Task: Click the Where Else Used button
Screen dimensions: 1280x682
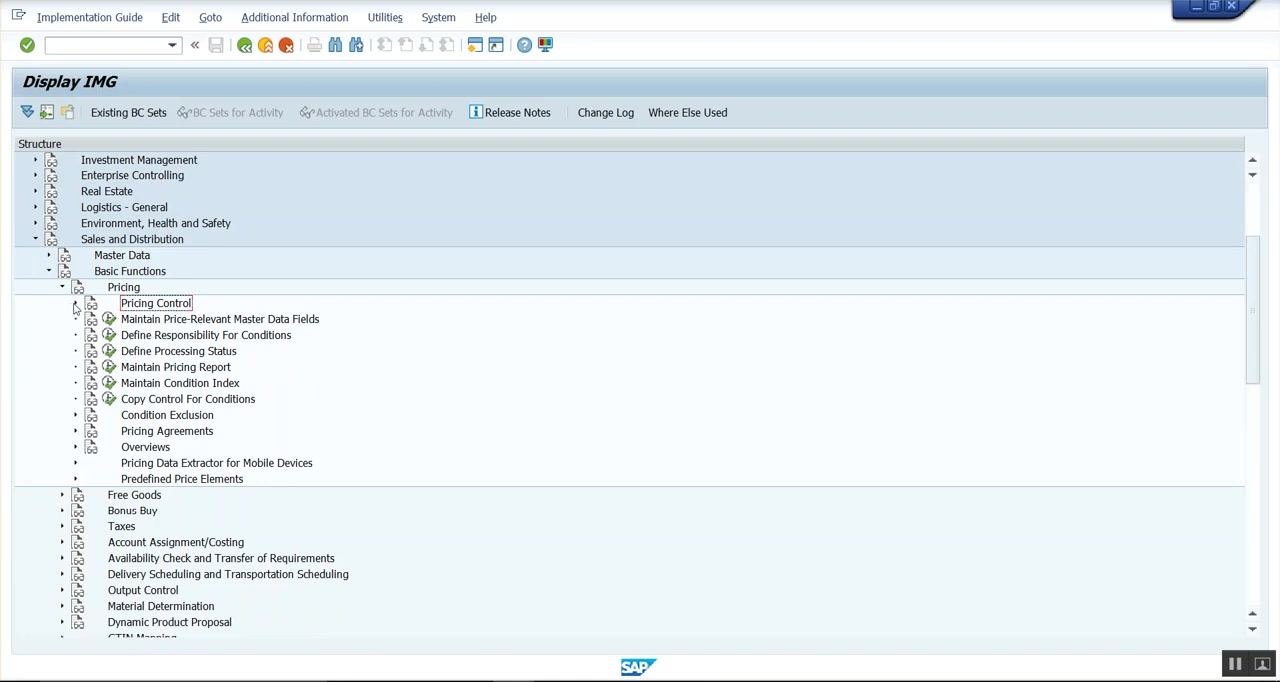Action: click(688, 112)
